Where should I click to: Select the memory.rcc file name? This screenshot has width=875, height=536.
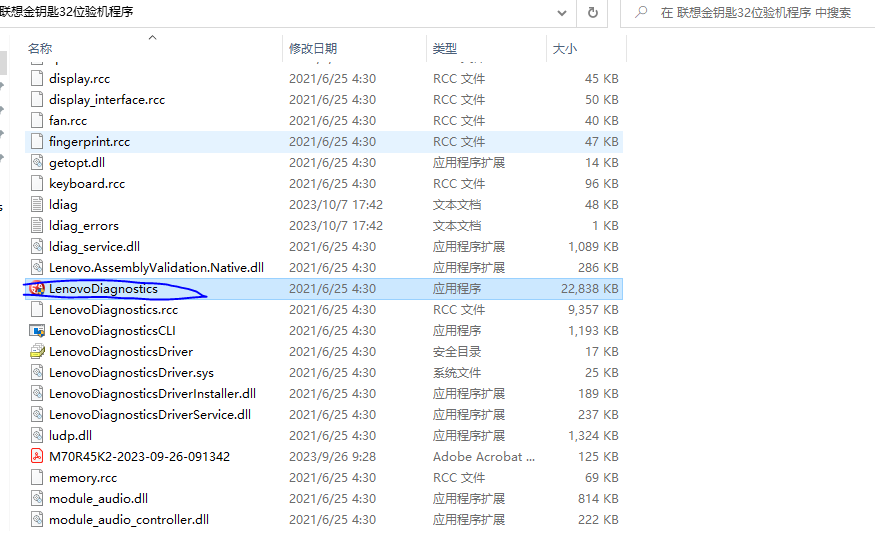point(83,478)
